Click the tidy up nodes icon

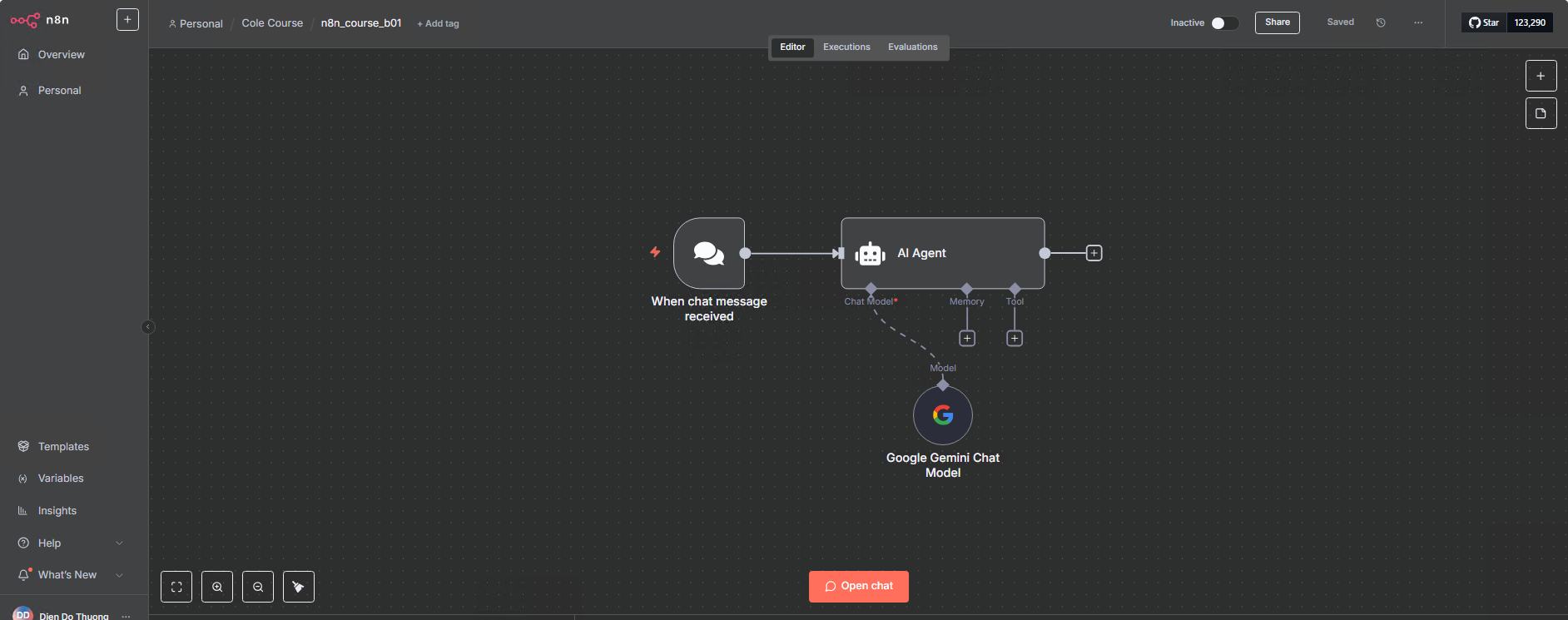299,587
